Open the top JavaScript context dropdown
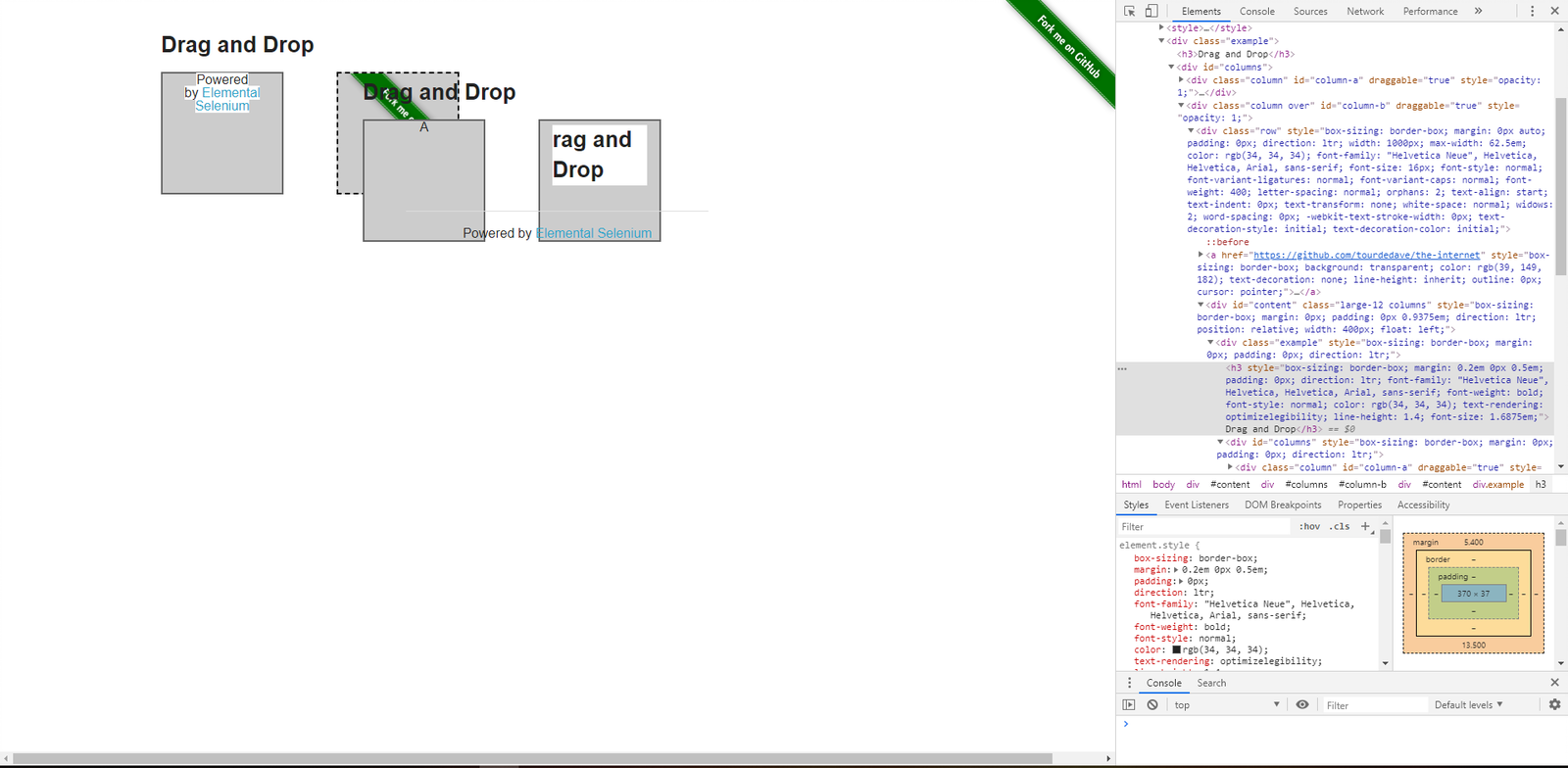Screen dimensions: 1568x768 1227,704
